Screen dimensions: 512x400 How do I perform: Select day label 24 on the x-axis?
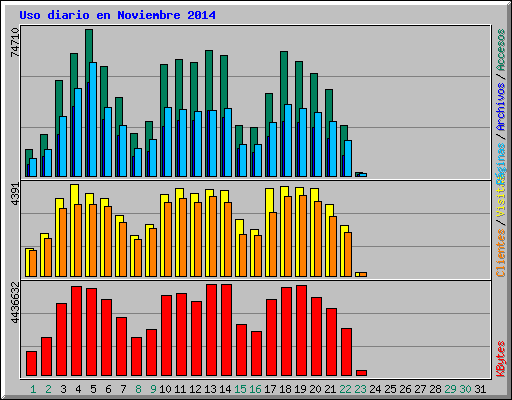pyautogui.click(x=375, y=389)
